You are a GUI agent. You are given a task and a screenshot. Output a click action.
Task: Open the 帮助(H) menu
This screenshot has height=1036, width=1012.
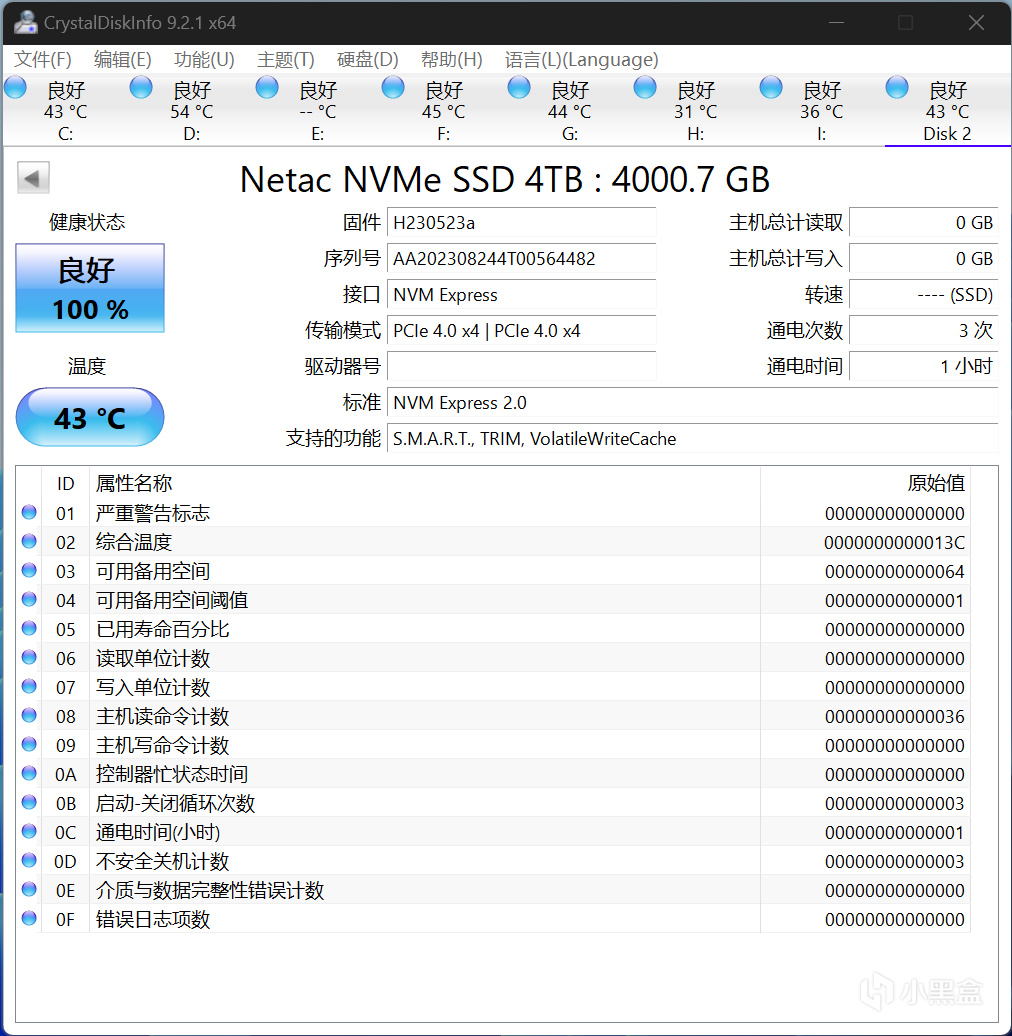[x=451, y=60]
